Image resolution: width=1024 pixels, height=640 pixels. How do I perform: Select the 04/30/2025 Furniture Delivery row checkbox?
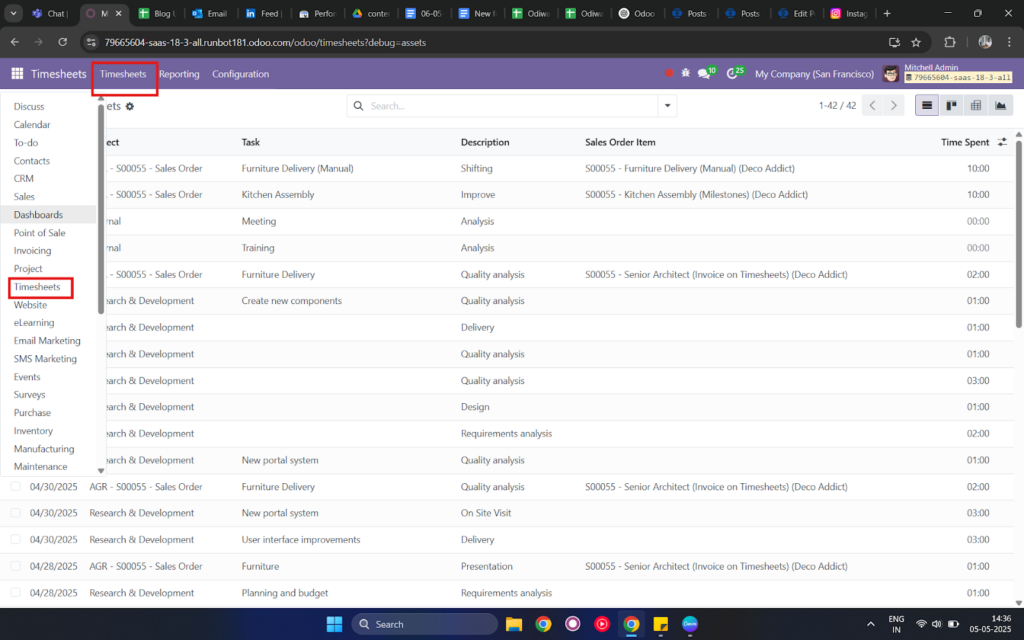tap(16, 487)
